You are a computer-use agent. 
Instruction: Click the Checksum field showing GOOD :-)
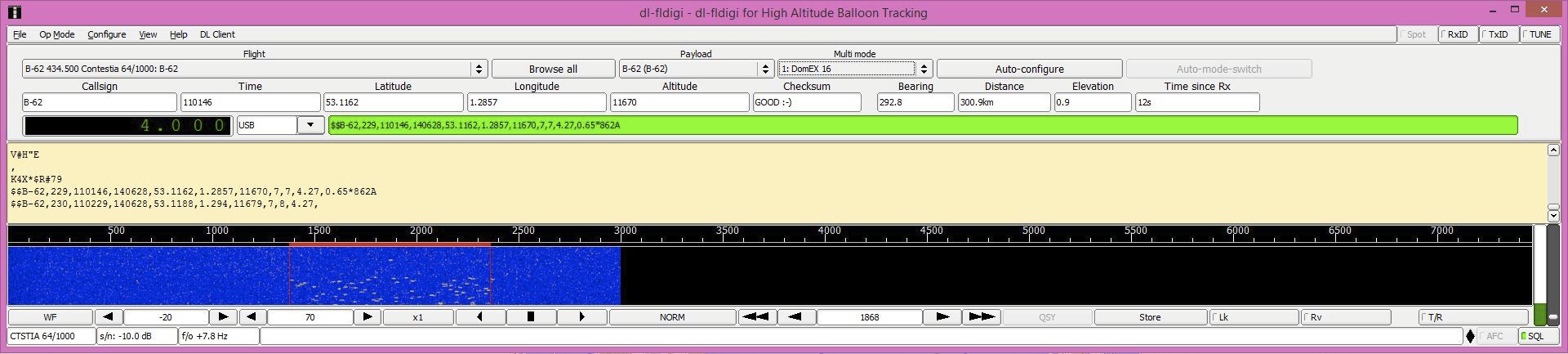807,102
